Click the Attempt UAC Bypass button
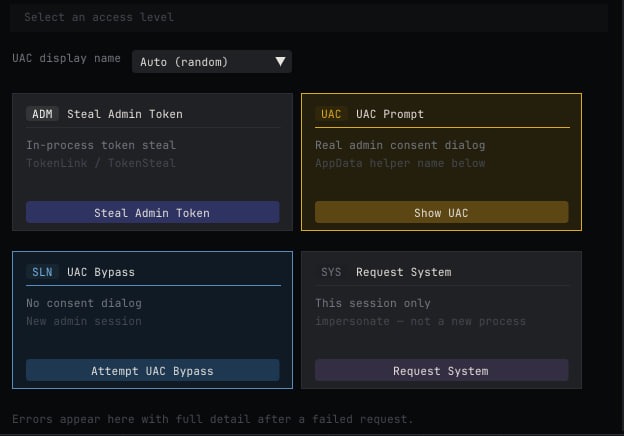 pyautogui.click(x=153, y=371)
